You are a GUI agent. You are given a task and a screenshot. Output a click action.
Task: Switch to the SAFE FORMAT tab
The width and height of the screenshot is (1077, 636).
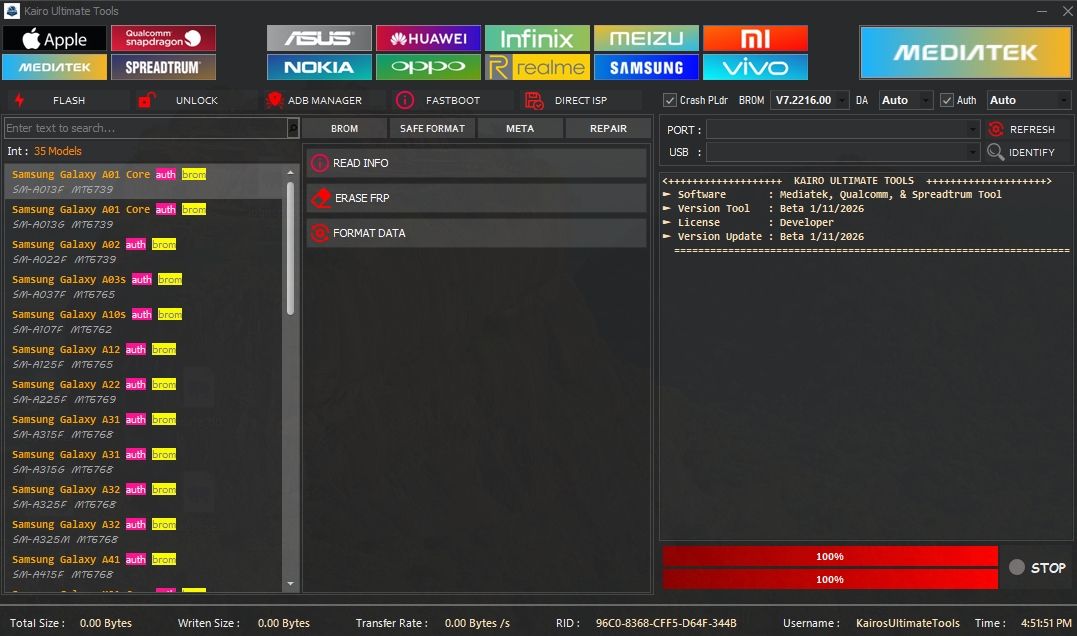432,128
